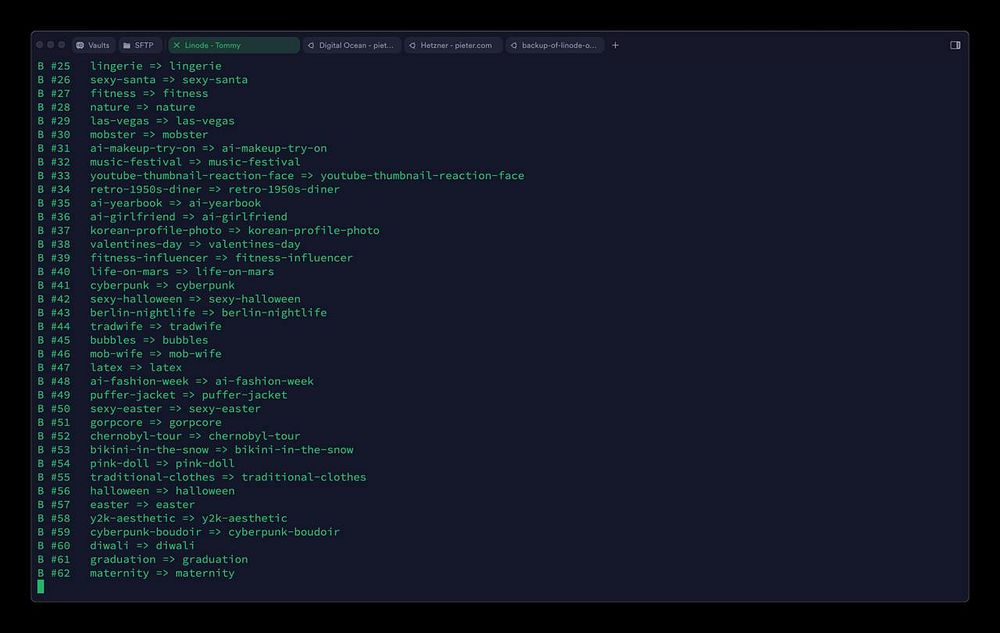The image size is (1000, 633).
Task: Select the sexy-easter line #50
Action: coord(149,409)
